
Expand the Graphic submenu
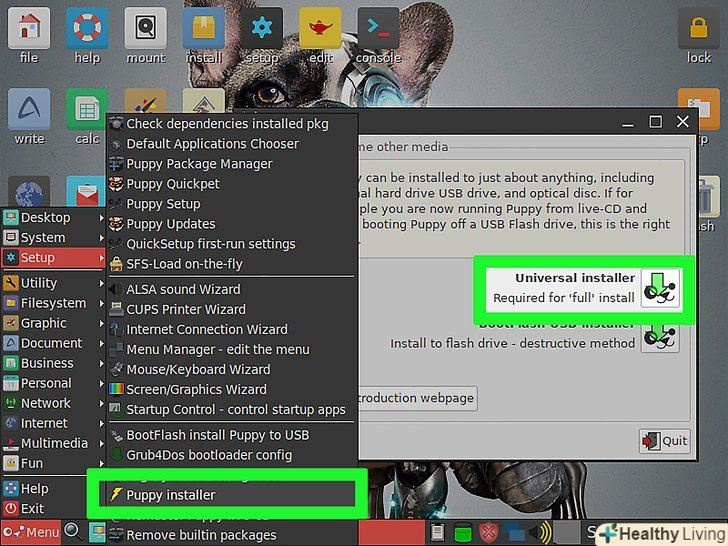coord(53,323)
